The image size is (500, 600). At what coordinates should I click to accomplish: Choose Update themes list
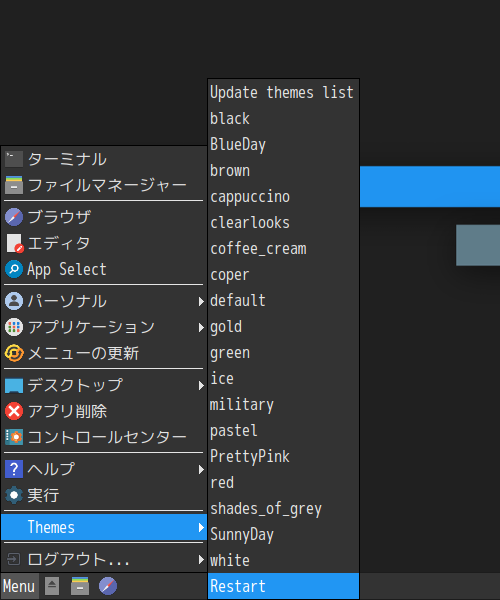click(x=283, y=93)
